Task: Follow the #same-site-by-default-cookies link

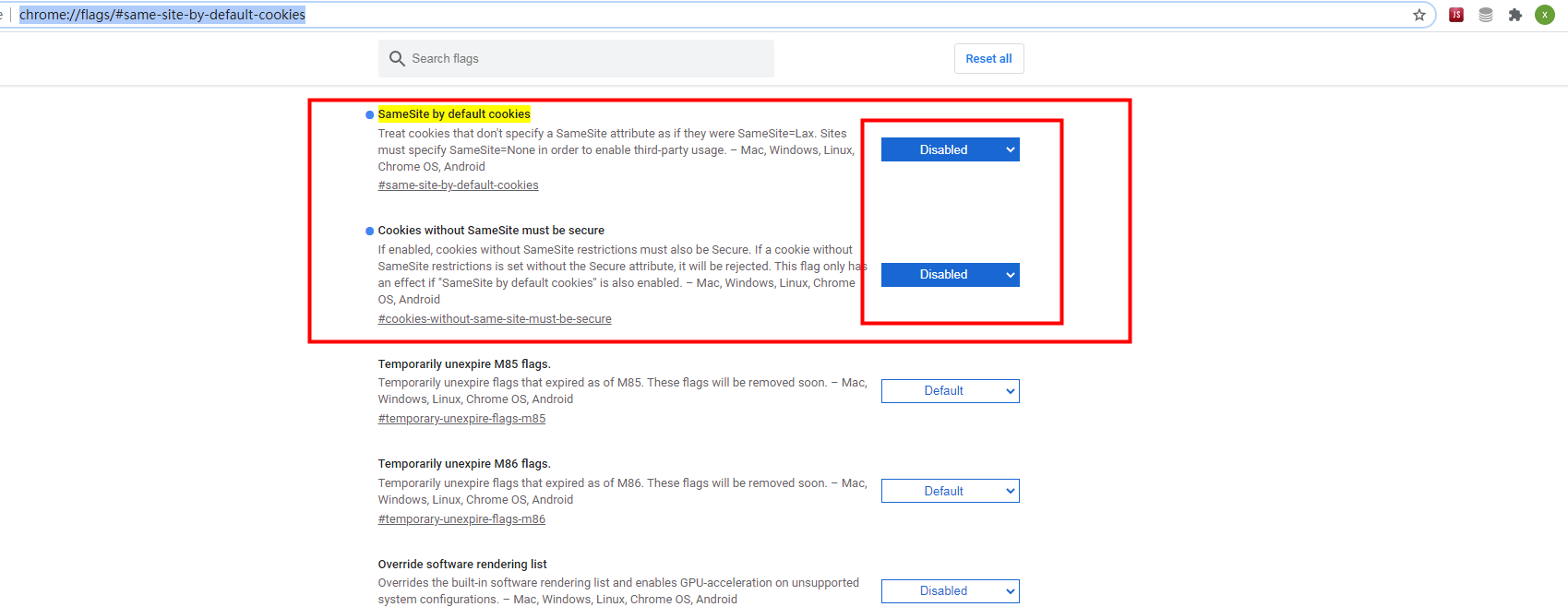Action: tap(458, 185)
